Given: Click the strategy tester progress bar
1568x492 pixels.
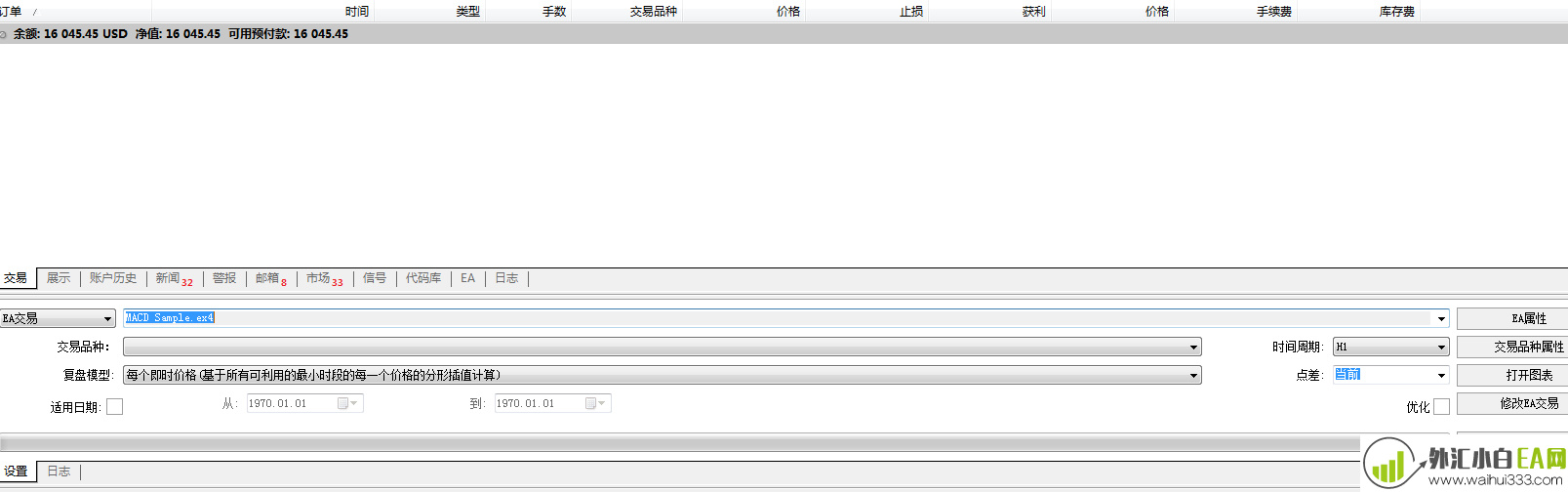Looking at the screenshot, I should tap(679, 444).
